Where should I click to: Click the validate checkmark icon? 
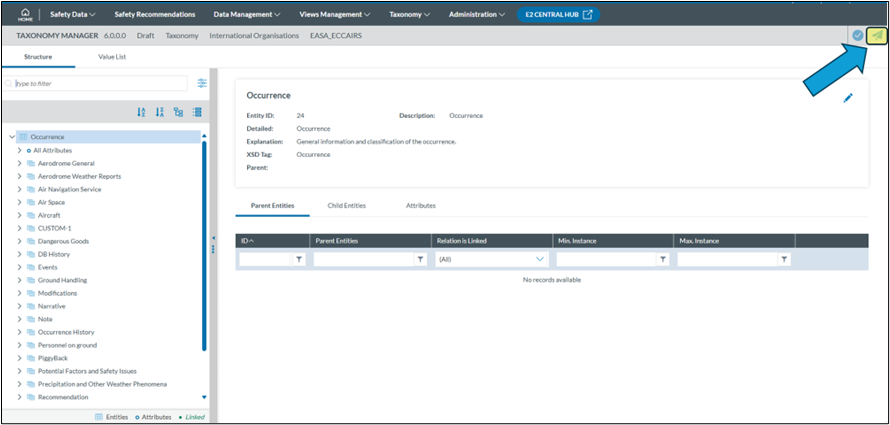858,35
